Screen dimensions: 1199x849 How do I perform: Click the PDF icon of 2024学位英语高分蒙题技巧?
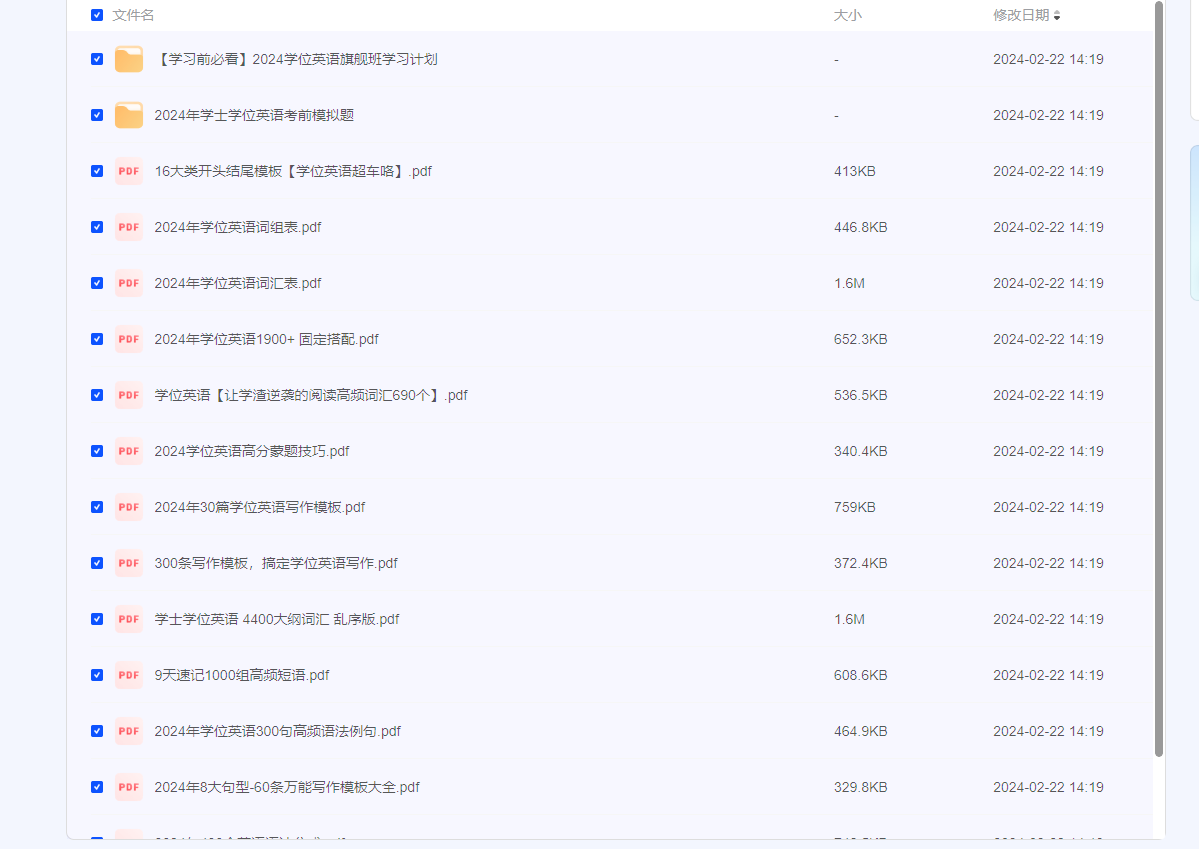(129, 451)
